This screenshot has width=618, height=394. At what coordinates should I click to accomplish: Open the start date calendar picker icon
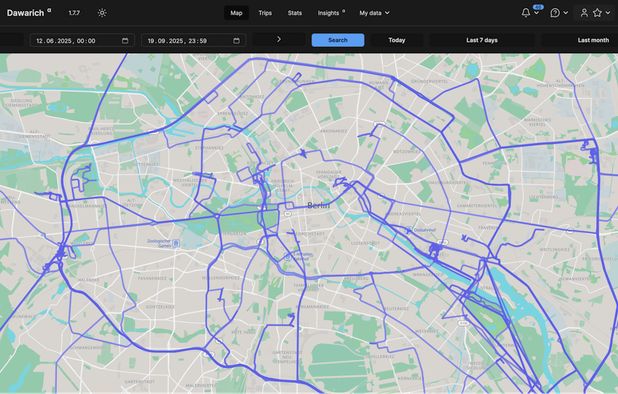click(125, 41)
